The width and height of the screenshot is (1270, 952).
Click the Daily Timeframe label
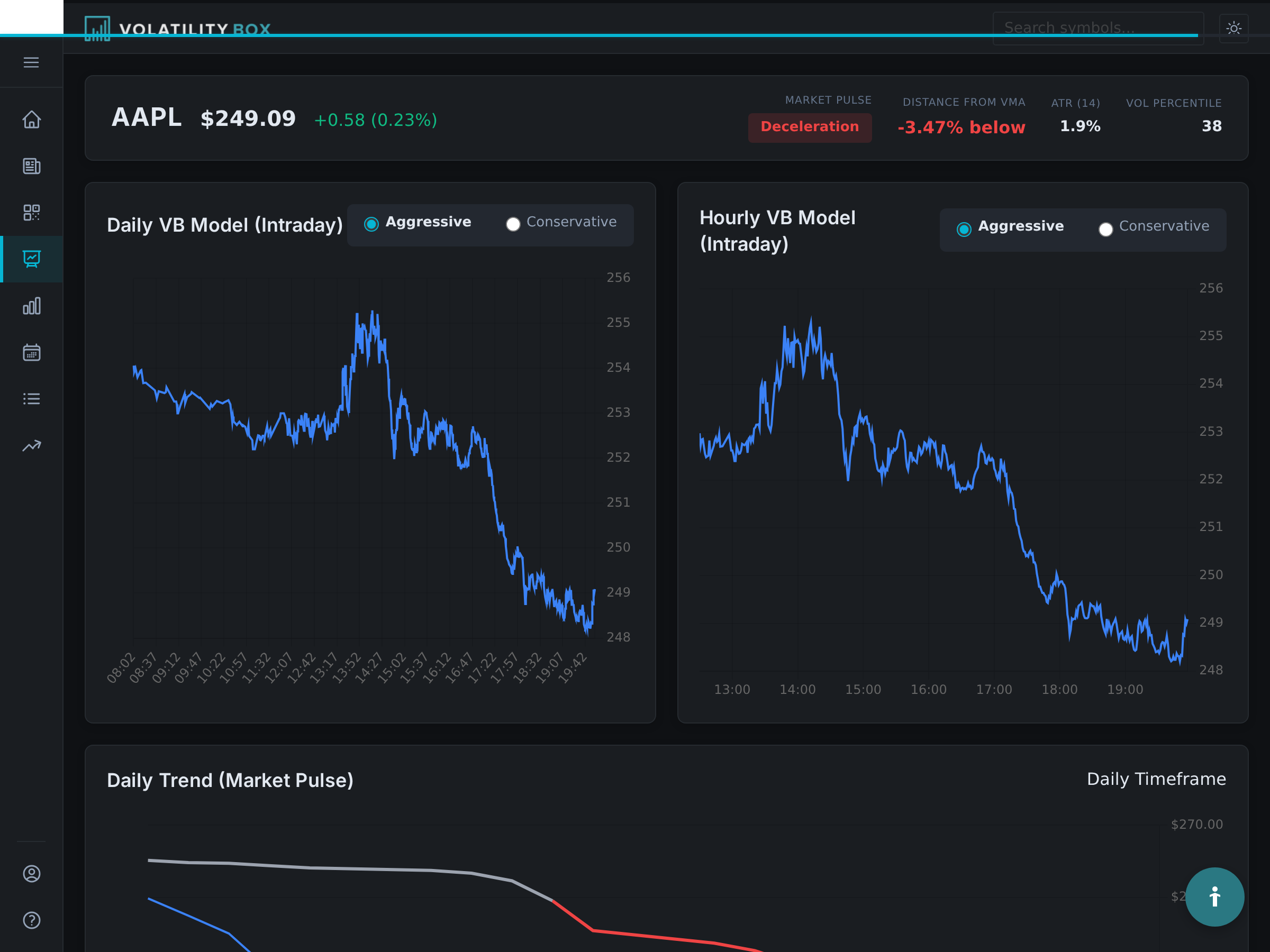coord(1156,779)
